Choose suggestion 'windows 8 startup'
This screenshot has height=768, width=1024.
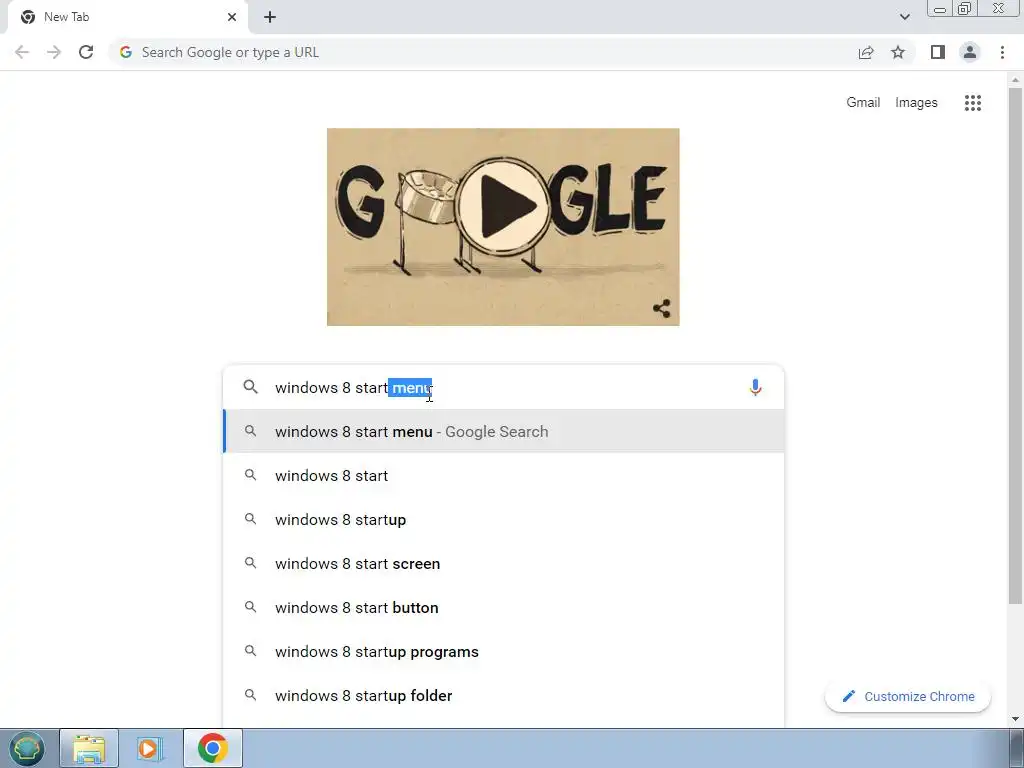[x=504, y=519]
